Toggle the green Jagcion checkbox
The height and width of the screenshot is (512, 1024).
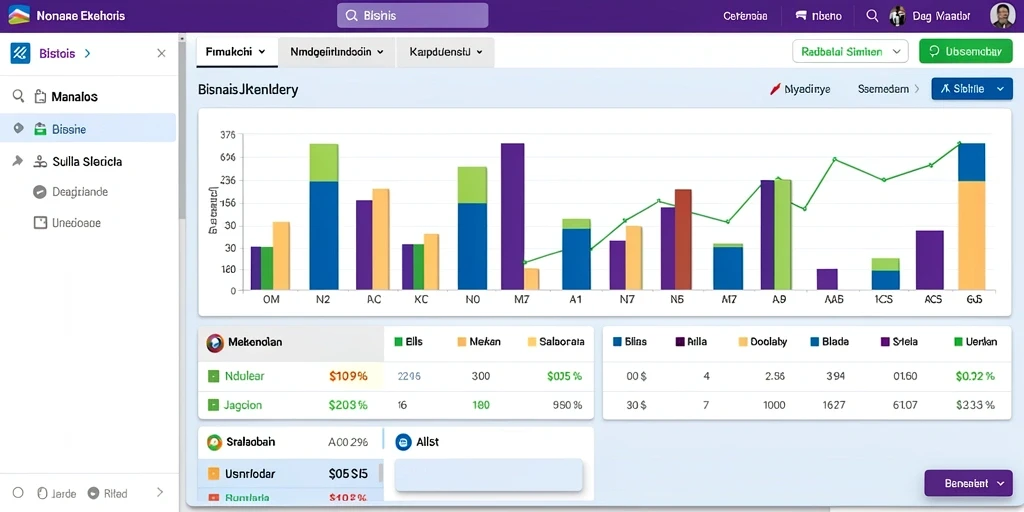[x=213, y=405]
